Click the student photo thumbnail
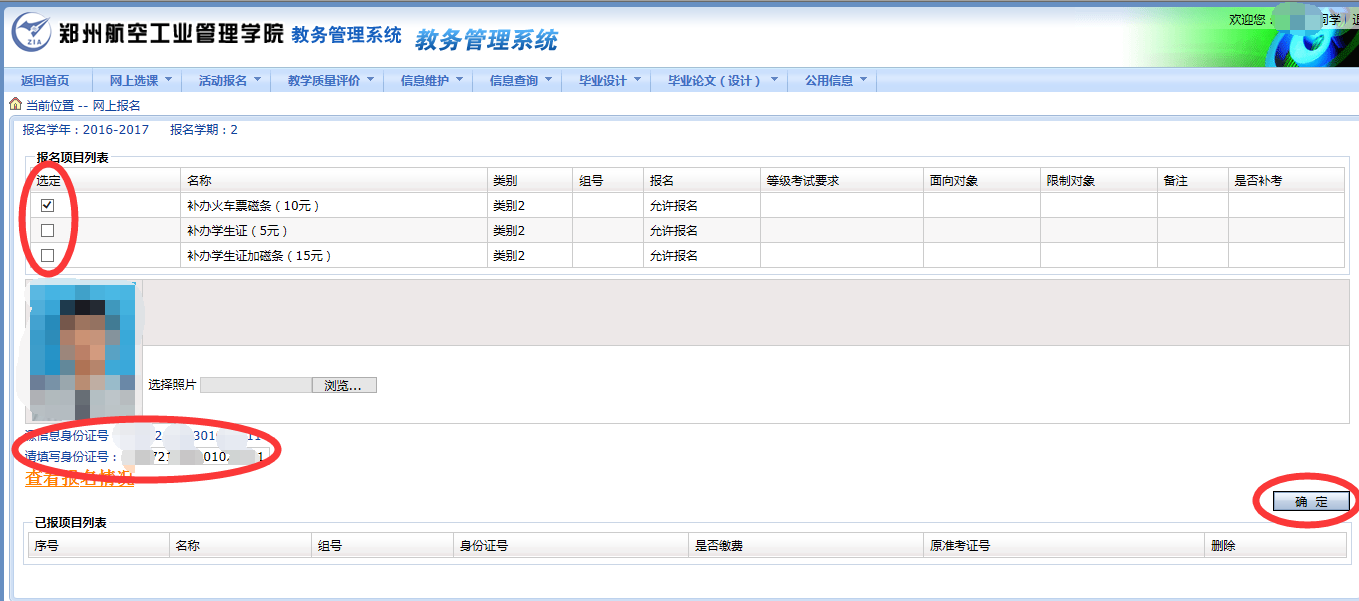 click(82, 350)
